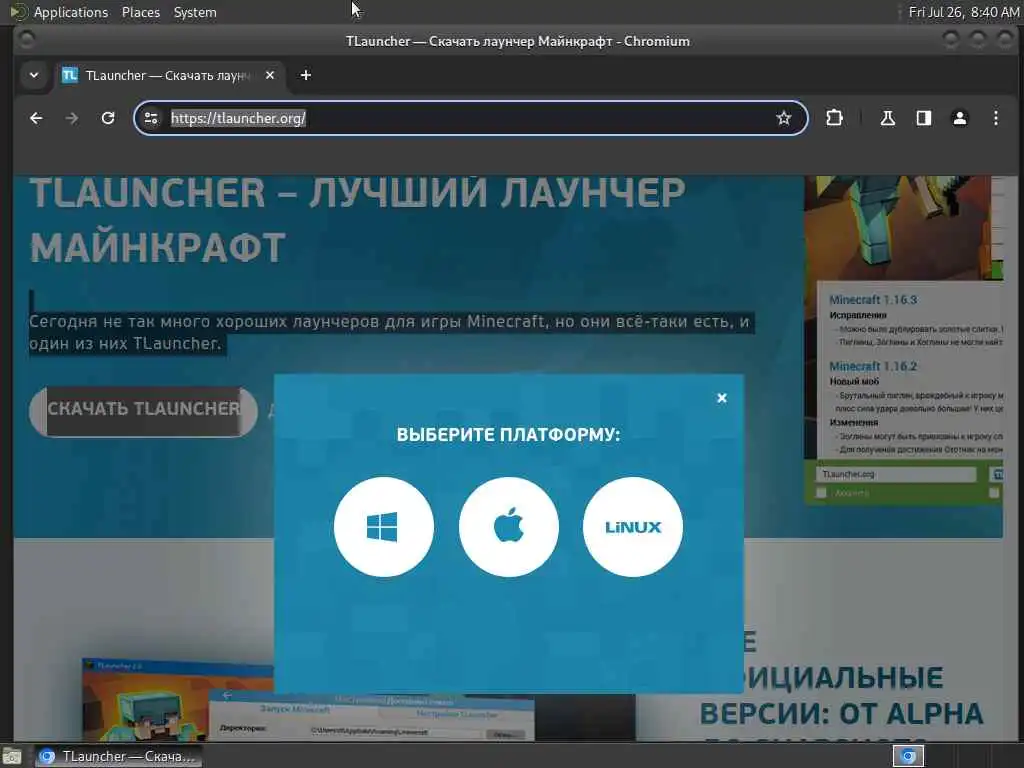
Task: Close the platform selection popup
Action: tap(722, 398)
